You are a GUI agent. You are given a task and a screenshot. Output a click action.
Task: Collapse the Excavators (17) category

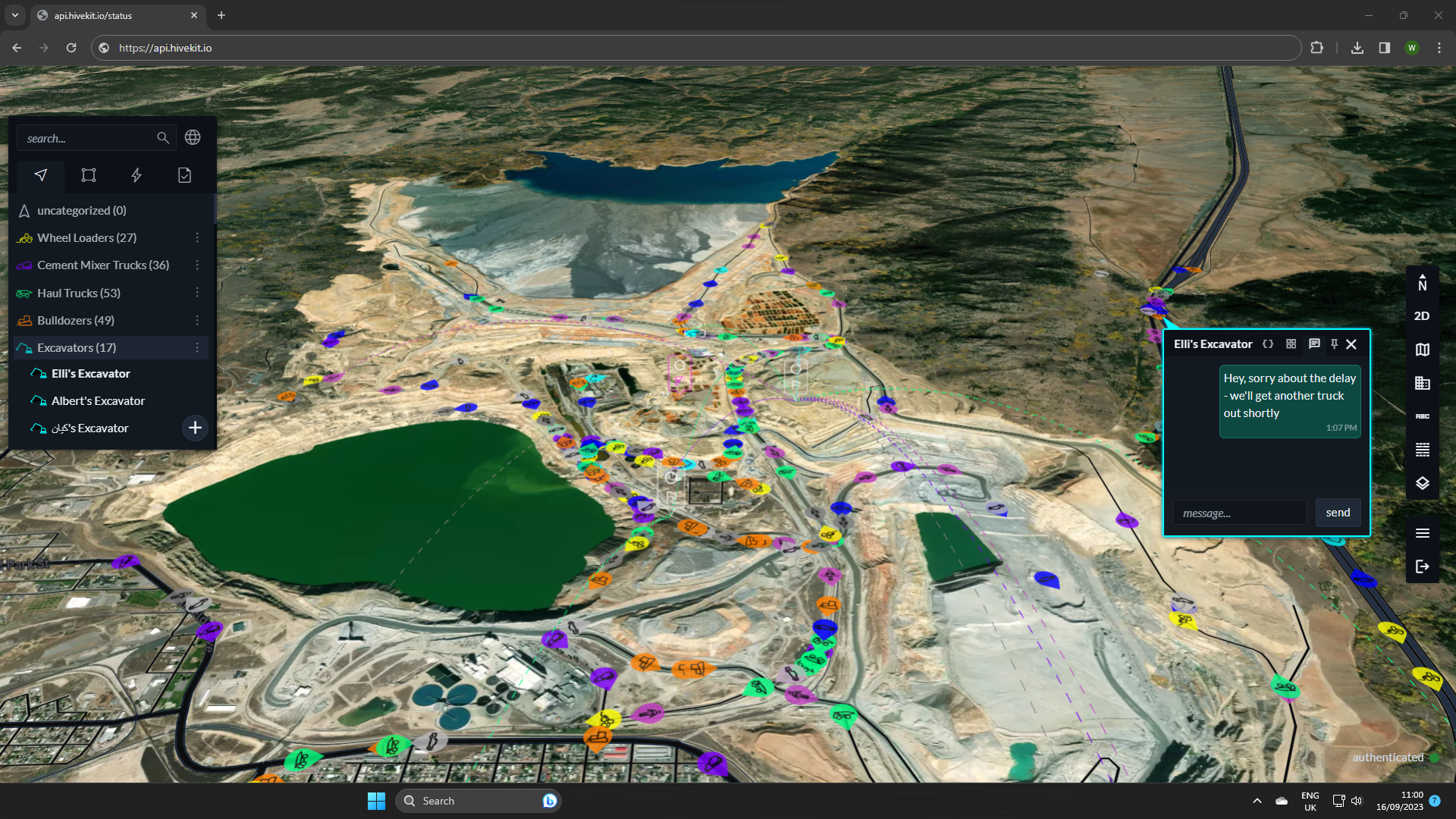pos(77,348)
